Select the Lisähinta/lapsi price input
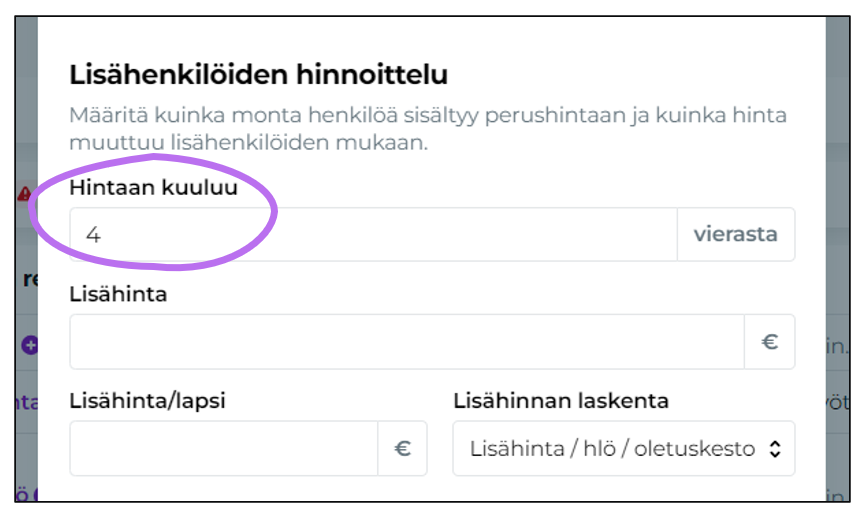The image size is (868, 517). [223, 449]
